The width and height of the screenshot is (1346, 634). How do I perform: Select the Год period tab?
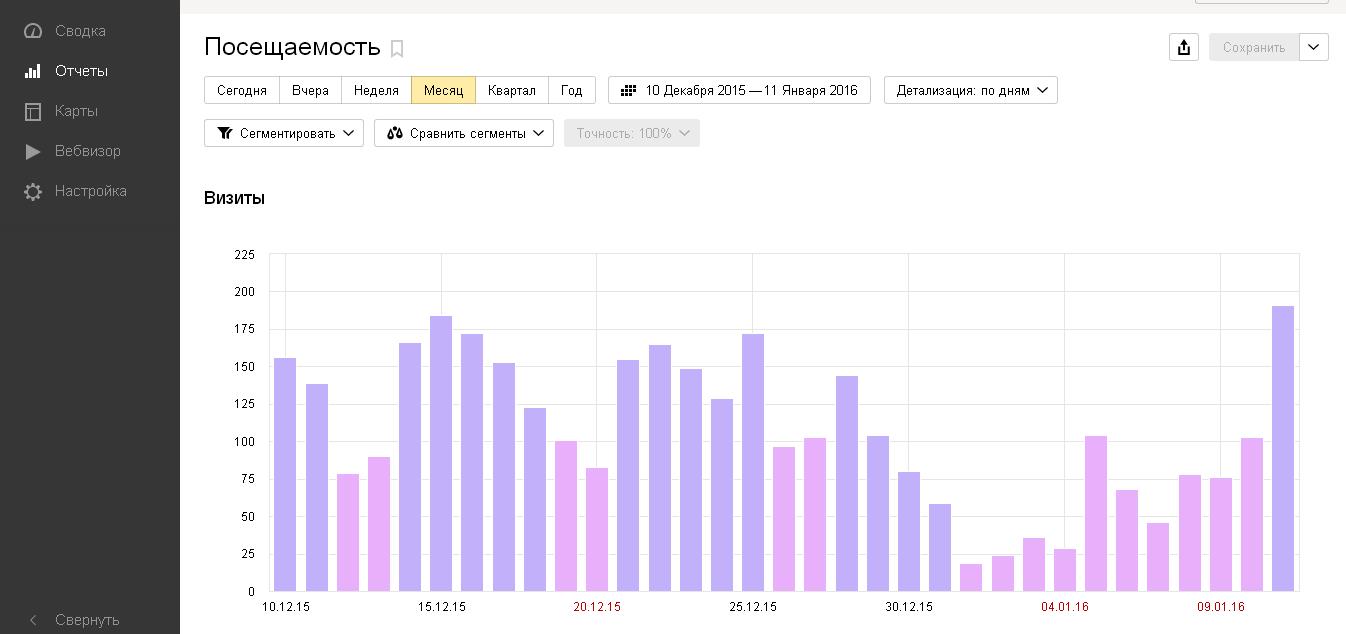[572, 90]
